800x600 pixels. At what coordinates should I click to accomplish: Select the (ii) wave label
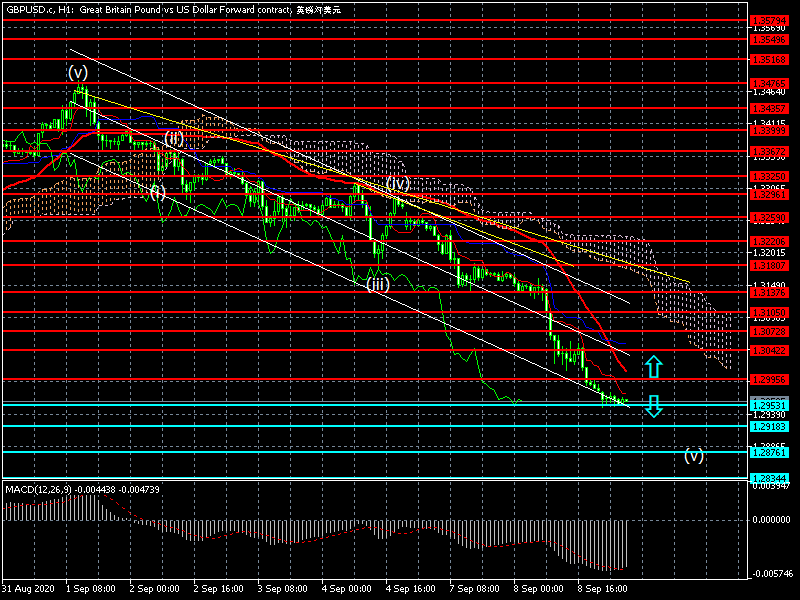174,138
